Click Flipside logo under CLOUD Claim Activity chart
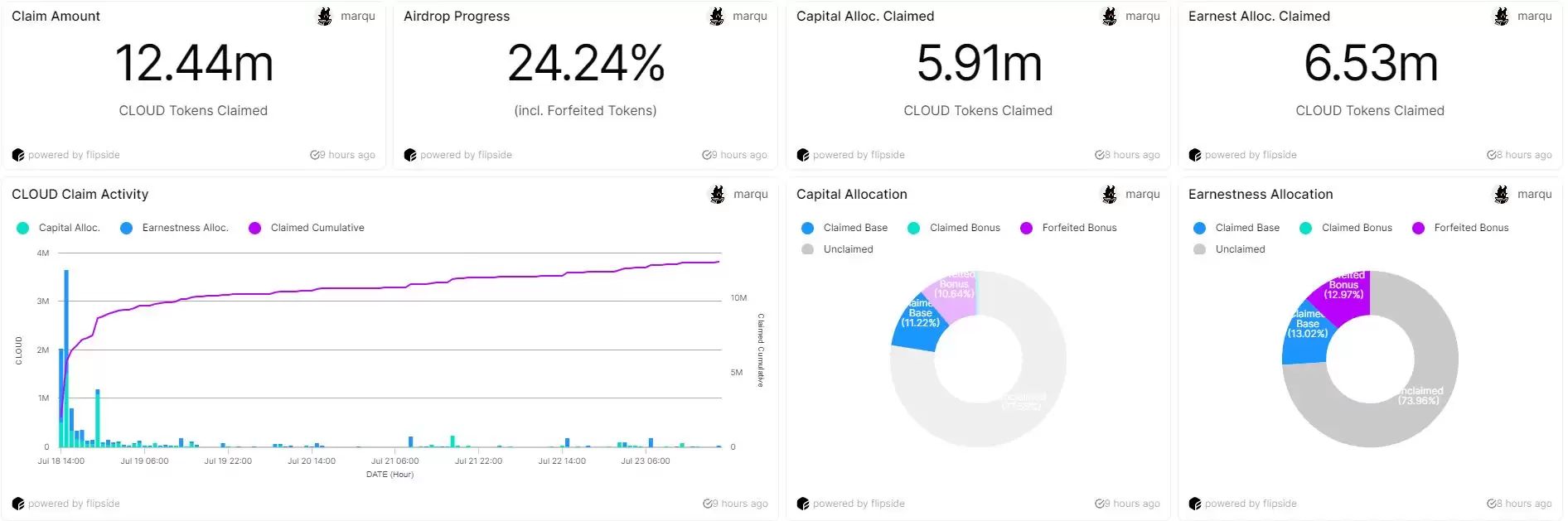The width and height of the screenshot is (1568, 521). click(x=18, y=504)
